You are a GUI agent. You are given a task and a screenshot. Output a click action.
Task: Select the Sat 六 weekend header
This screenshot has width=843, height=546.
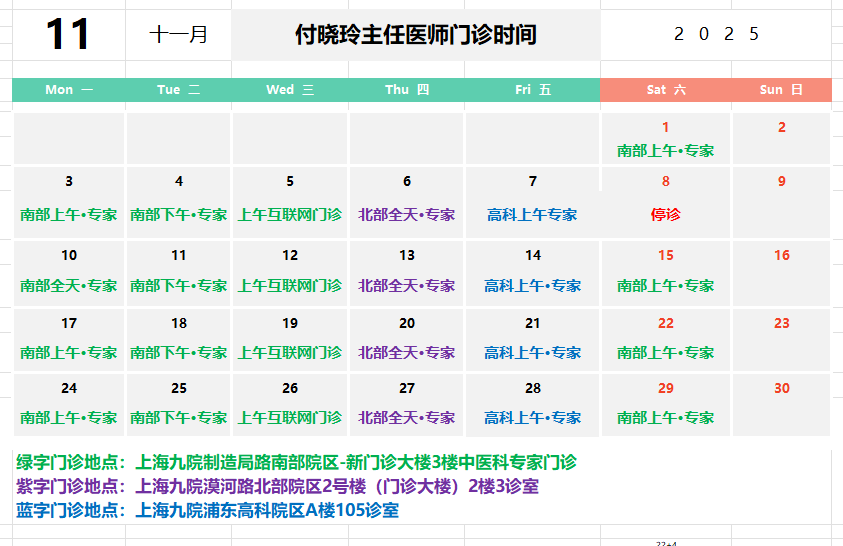(x=666, y=90)
